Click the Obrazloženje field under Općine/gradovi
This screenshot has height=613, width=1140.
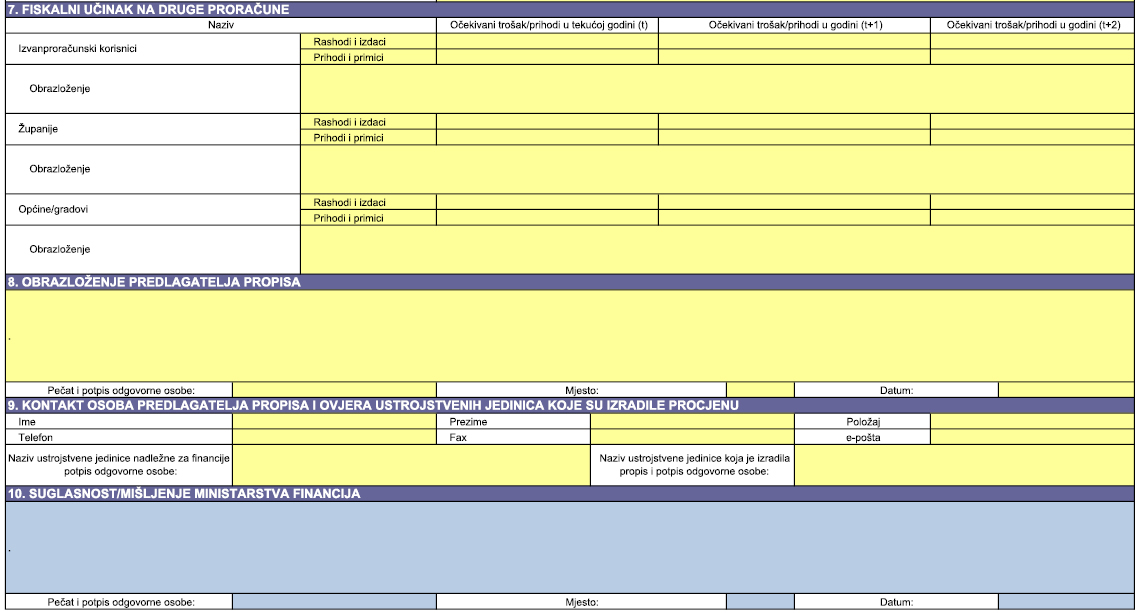717,249
